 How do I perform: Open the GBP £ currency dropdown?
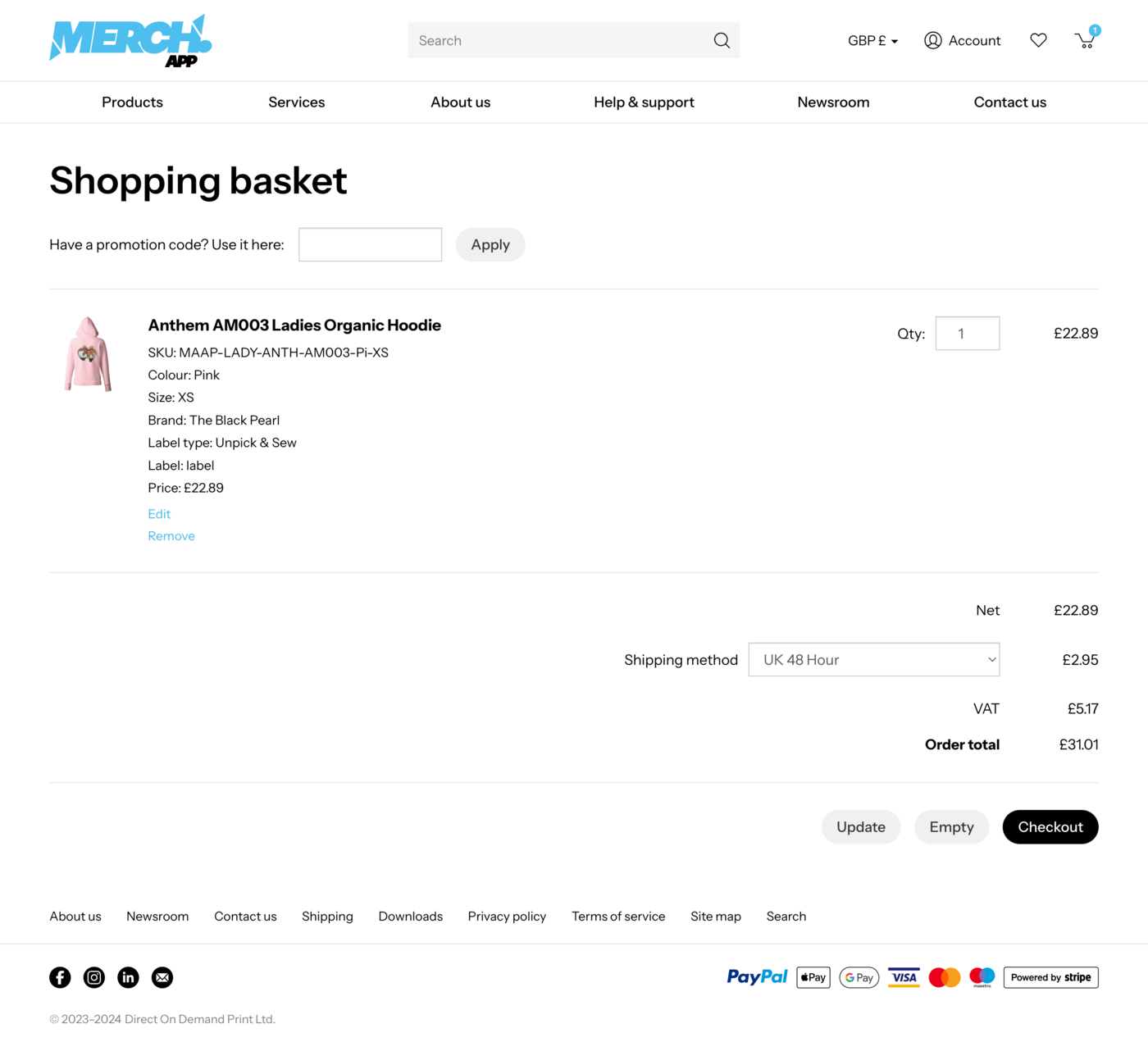point(872,41)
